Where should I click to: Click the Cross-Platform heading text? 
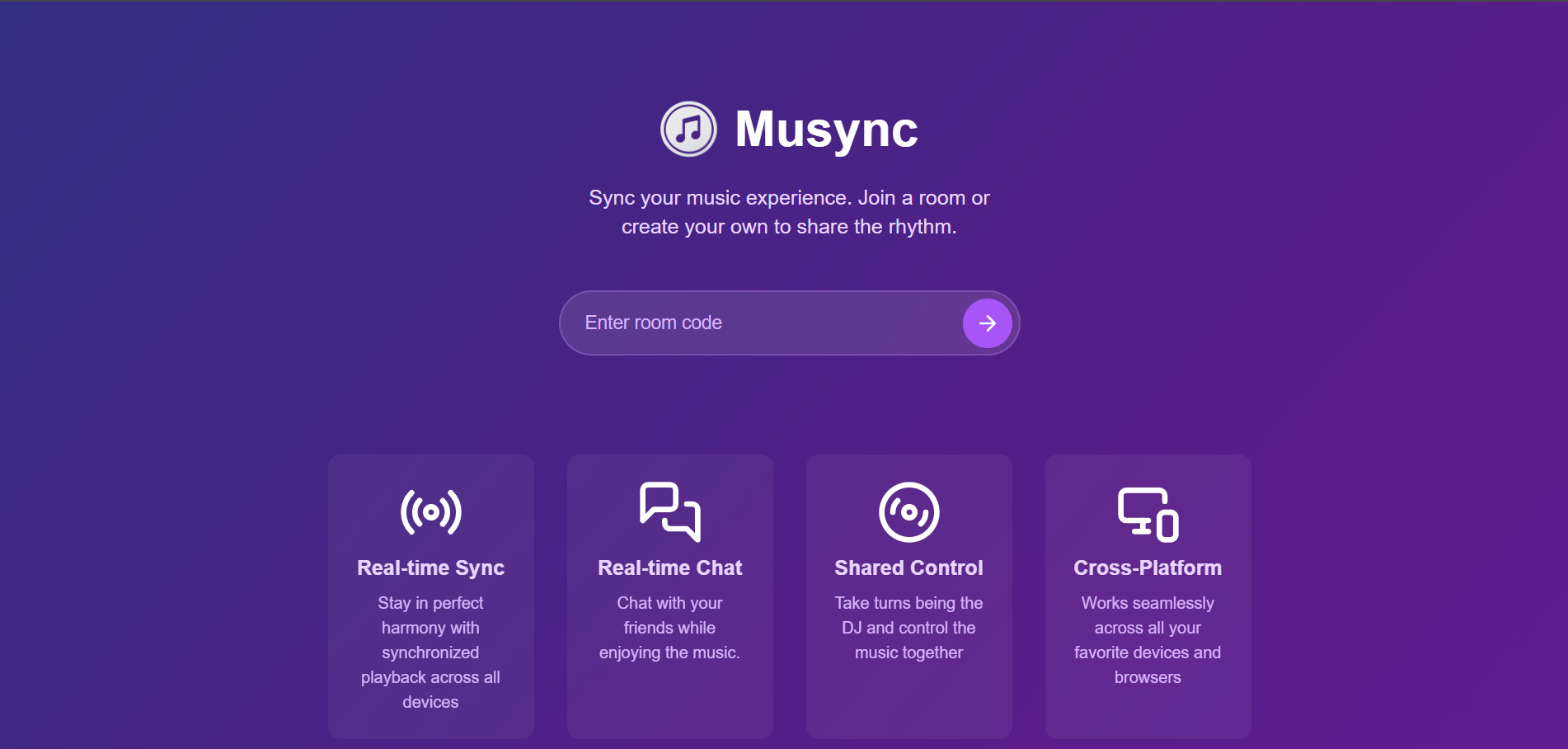1148,568
